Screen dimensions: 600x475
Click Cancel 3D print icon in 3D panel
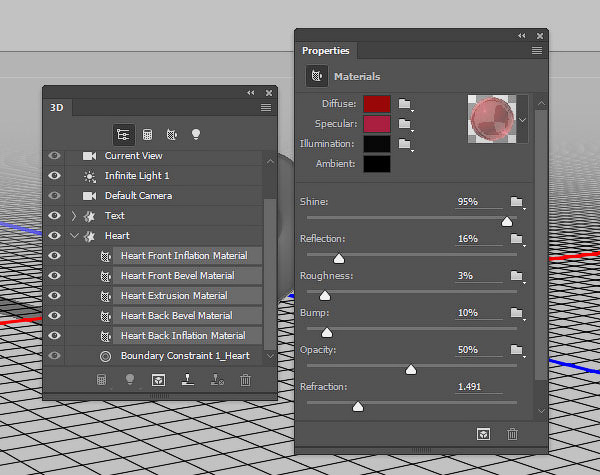click(x=217, y=380)
